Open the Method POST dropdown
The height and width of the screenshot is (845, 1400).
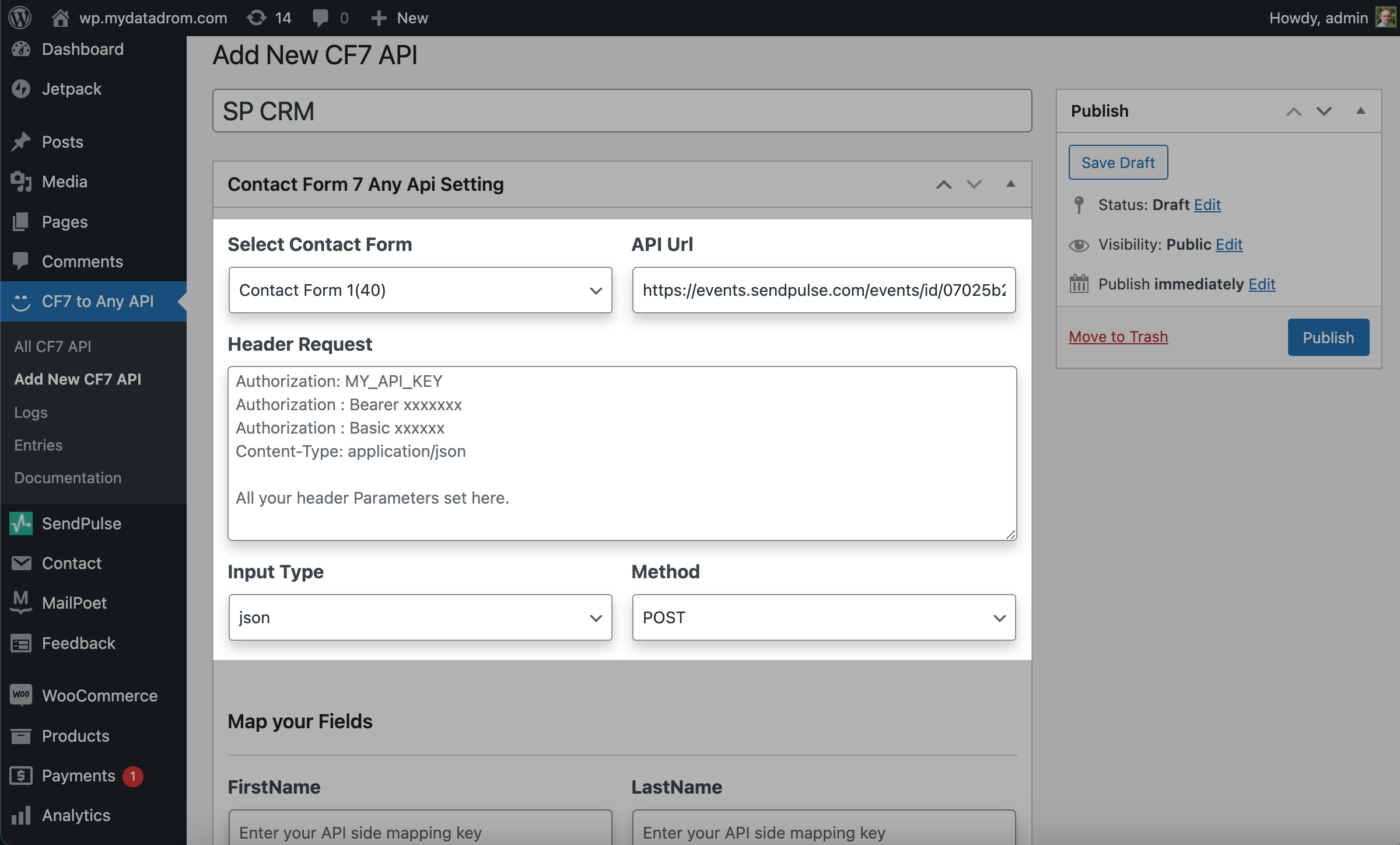pos(824,617)
